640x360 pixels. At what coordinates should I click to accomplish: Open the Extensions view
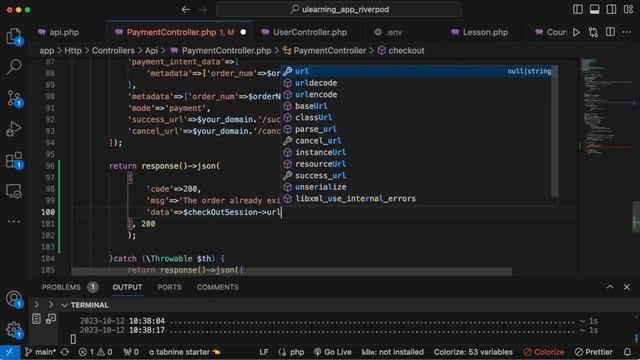(14, 160)
